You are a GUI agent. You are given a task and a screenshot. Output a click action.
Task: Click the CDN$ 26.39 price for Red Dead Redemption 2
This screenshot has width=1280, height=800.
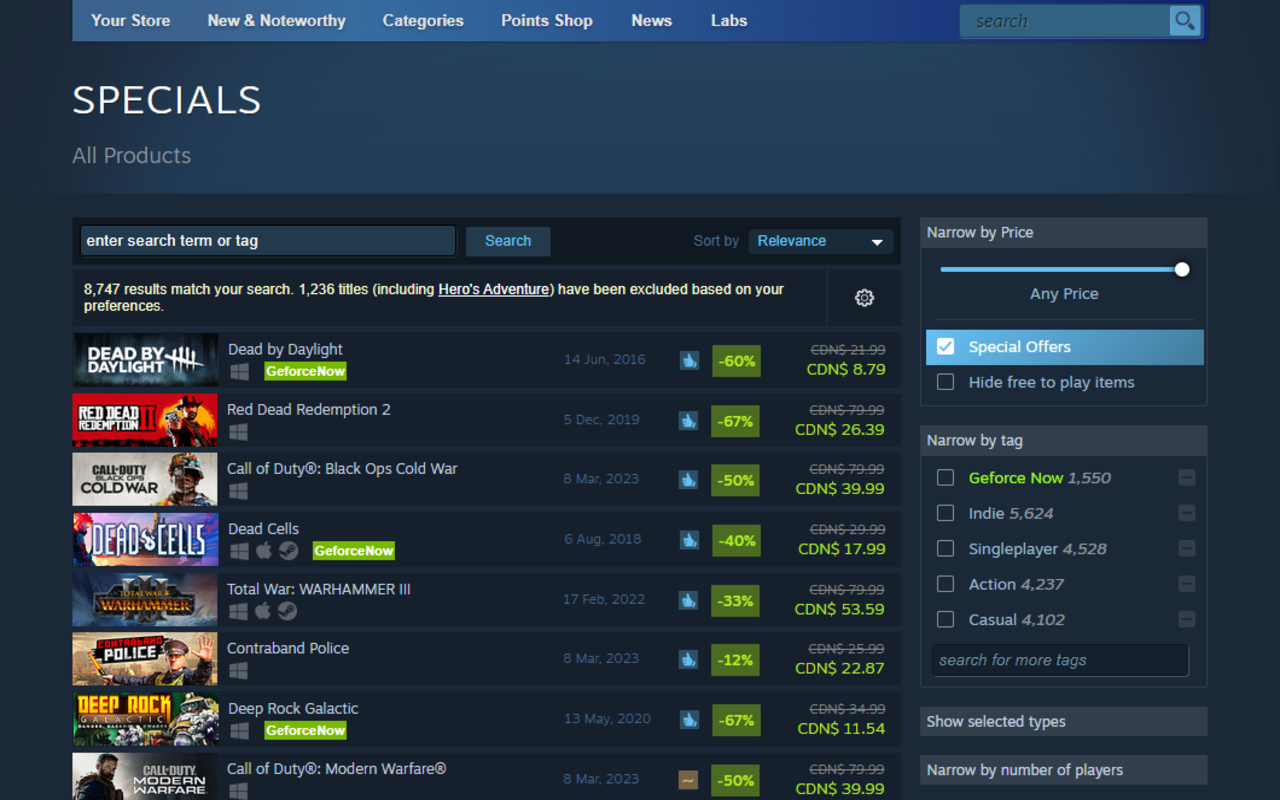[x=840, y=429]
